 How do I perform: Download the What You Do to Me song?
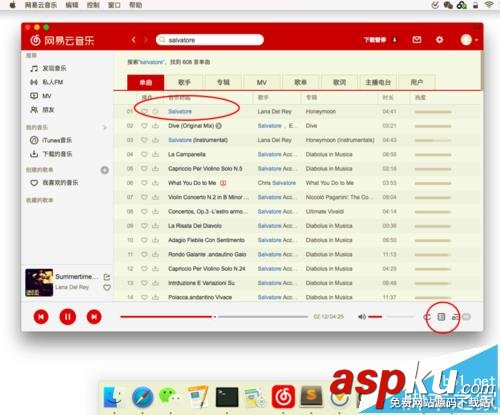(155, 183)
